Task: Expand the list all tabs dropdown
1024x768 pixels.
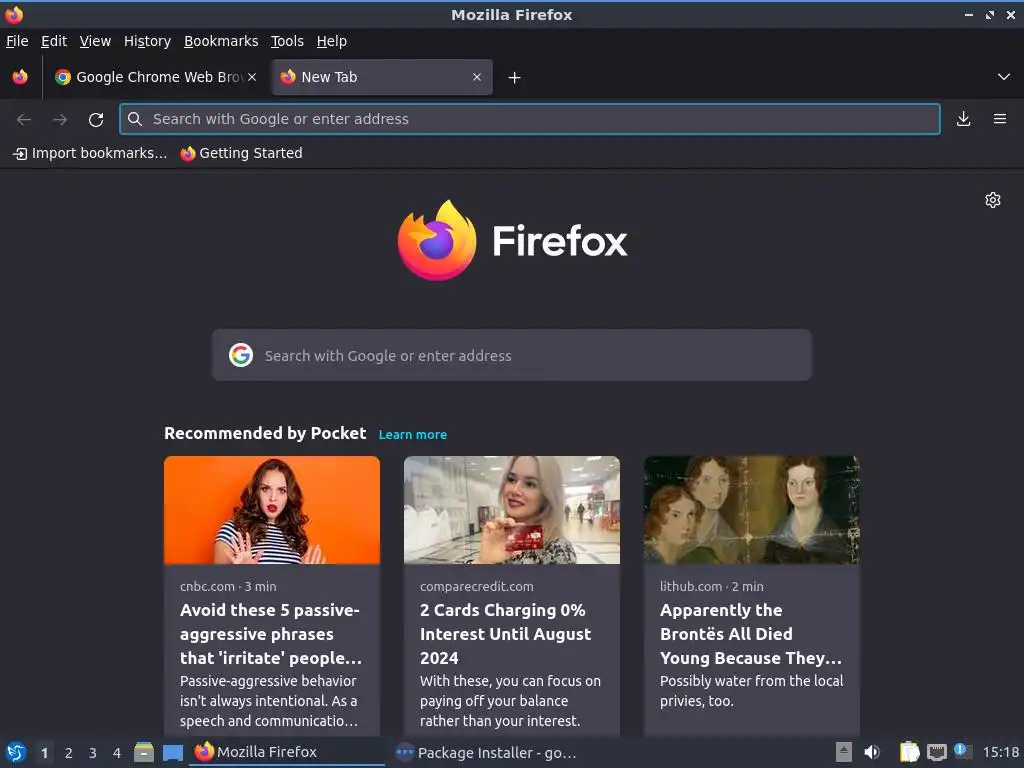Action: 1004,77
